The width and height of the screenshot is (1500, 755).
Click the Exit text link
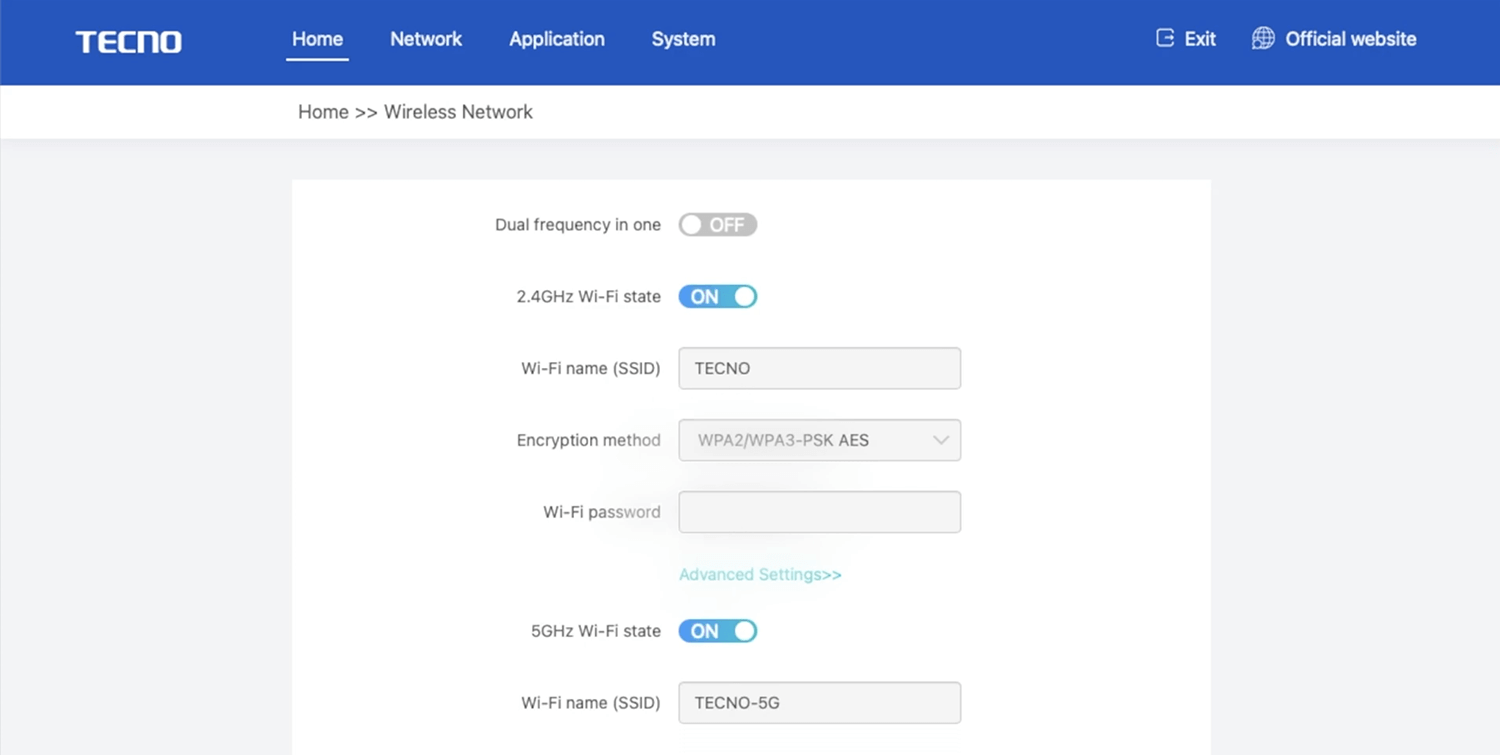[x=1200, y=39]
